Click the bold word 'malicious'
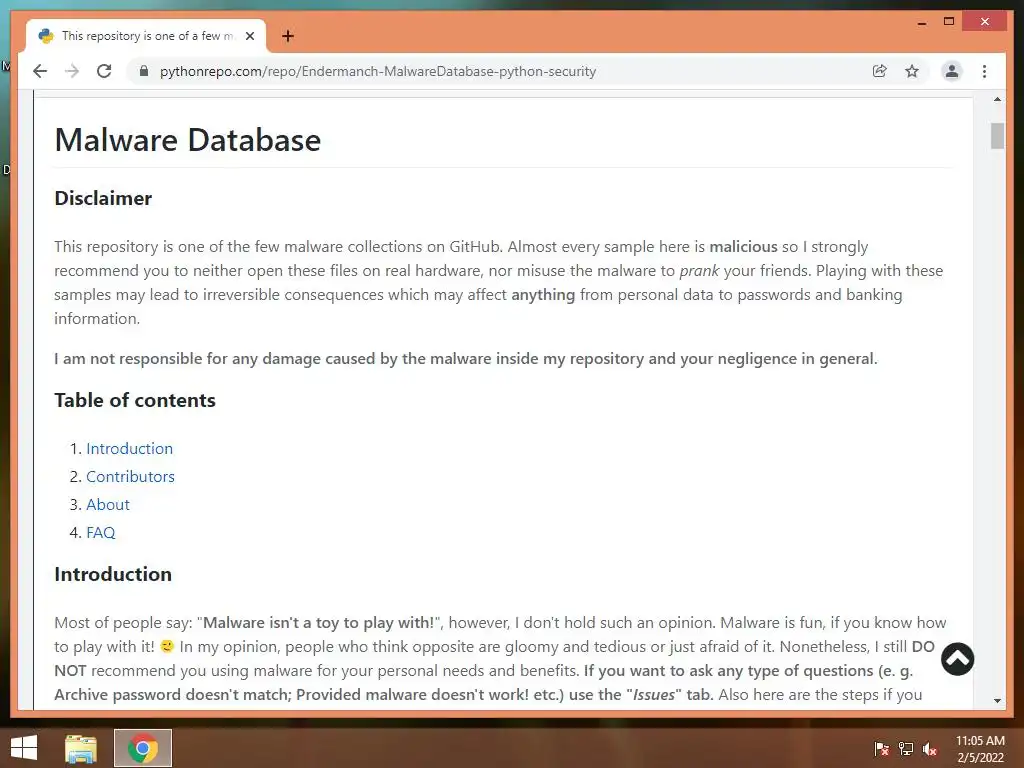Image resolution: width=1024 pixels, height=768 pixels. tap(743, 247)
